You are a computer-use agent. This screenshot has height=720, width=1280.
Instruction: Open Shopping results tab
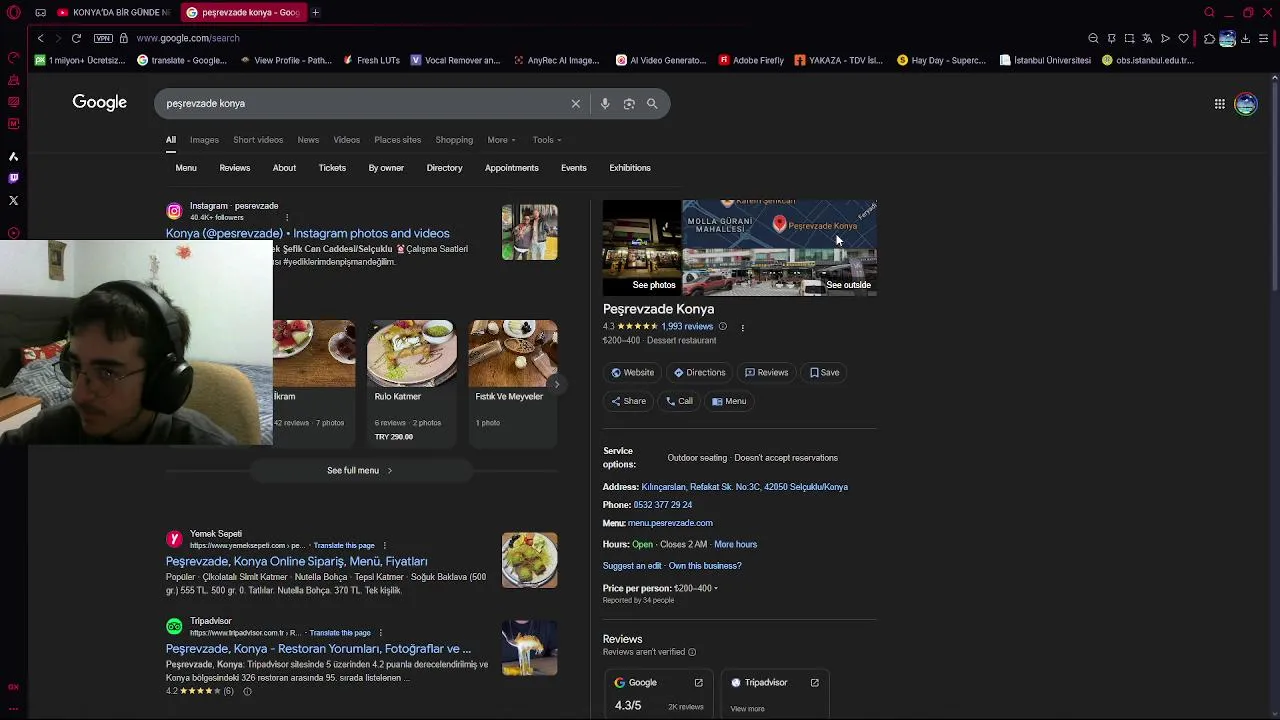pyautogui.click(x=454, y=140)
